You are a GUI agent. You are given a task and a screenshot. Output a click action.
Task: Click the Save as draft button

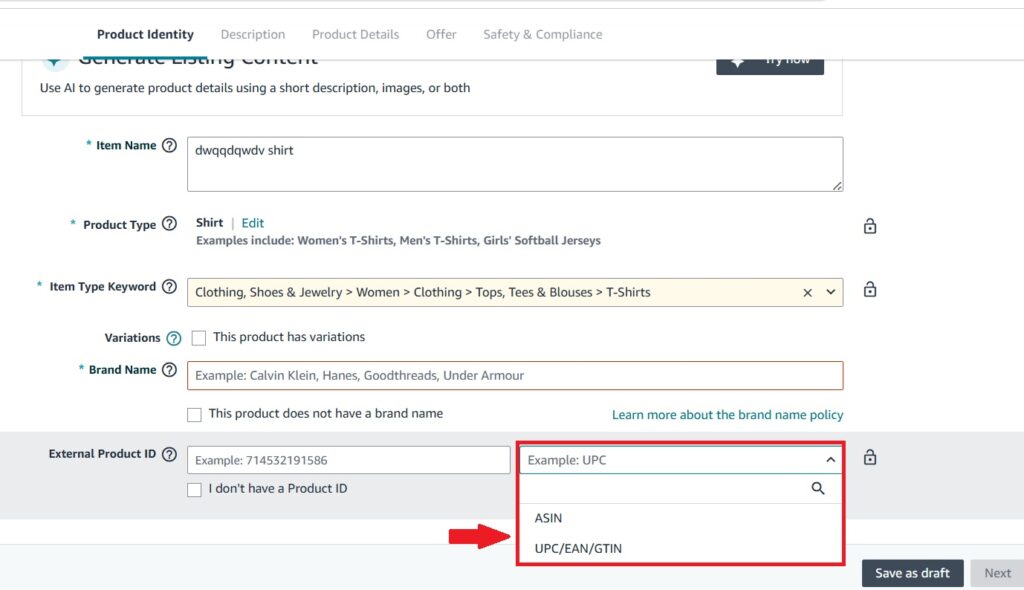point(912,573)
